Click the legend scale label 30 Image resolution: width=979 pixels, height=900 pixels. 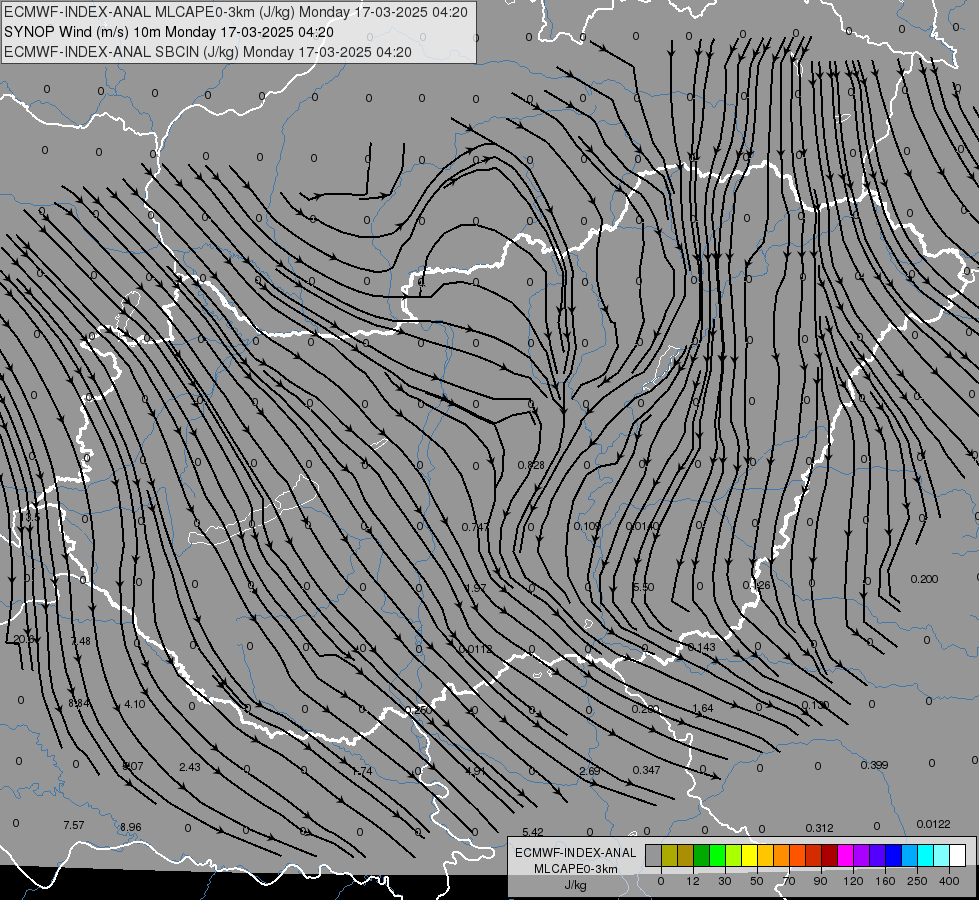coord(725,881)
